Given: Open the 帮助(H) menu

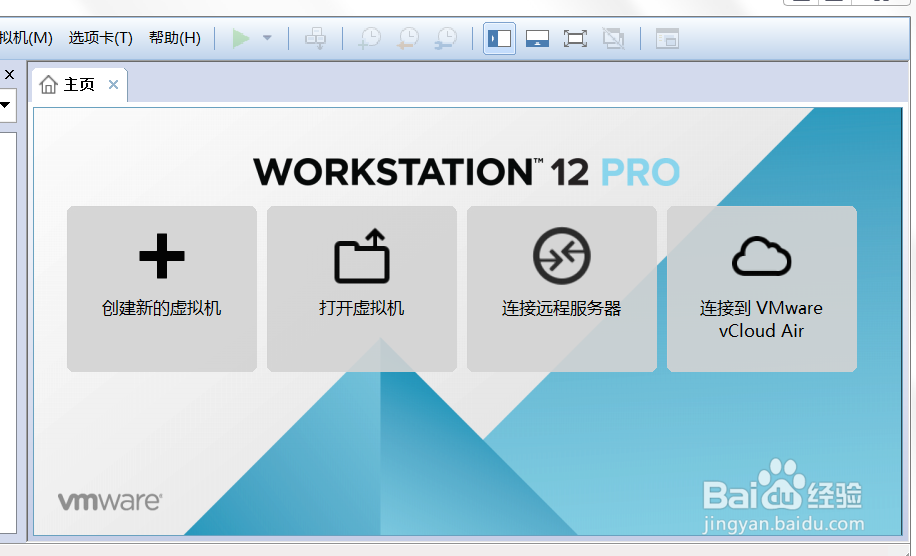Looking at the screenshot, I should click(x=175, y=38).
